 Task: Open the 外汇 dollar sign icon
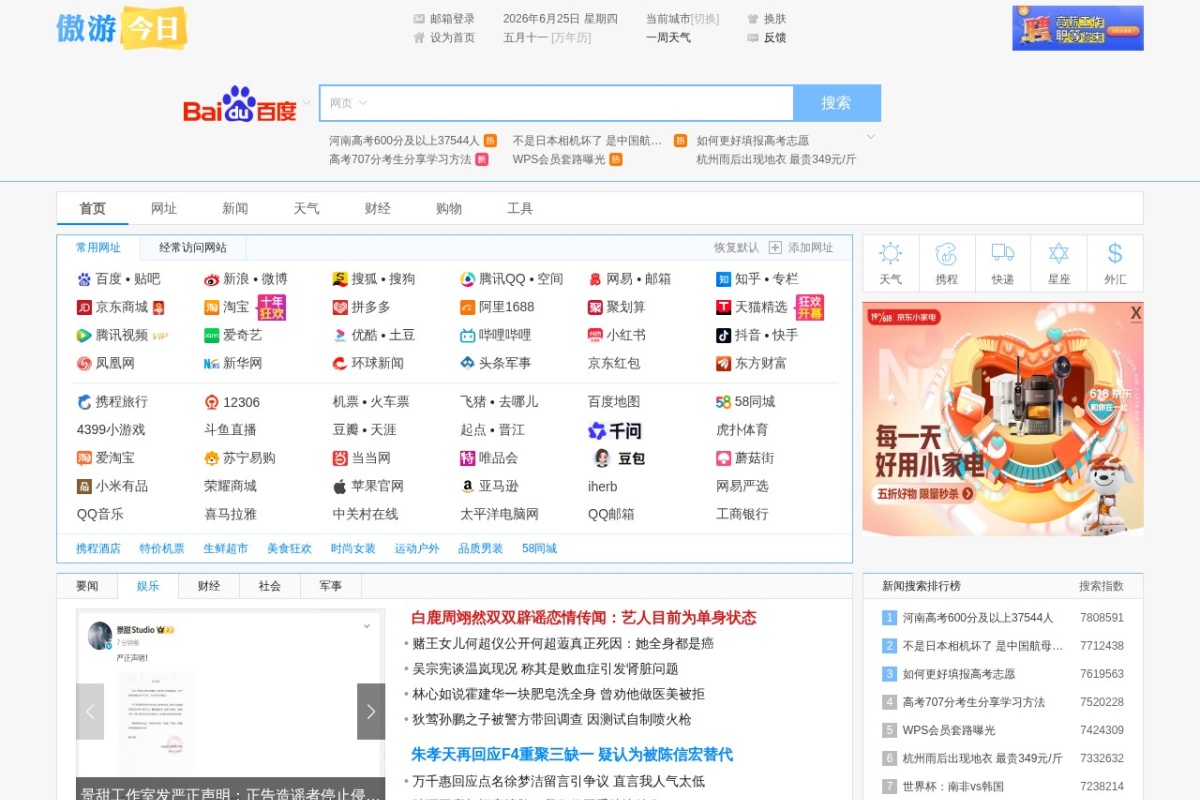1115,253
